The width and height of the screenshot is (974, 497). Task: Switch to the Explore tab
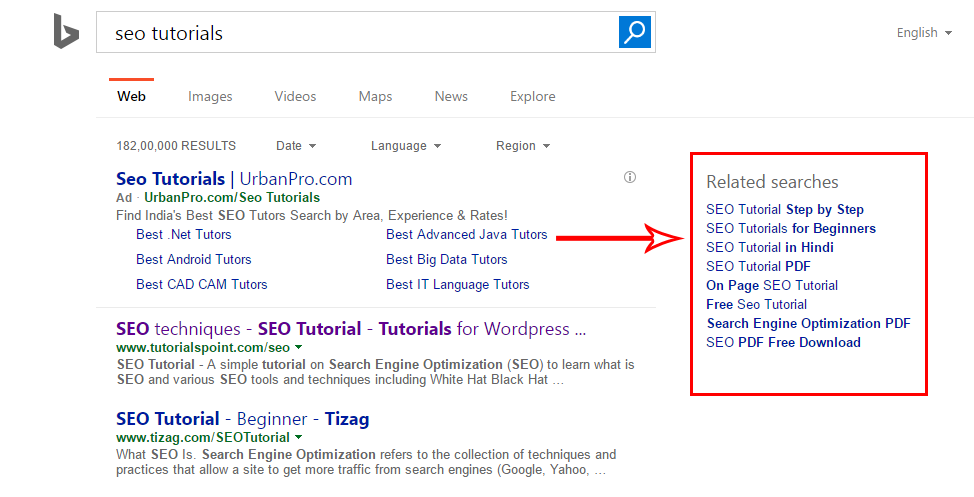point(532,96)
